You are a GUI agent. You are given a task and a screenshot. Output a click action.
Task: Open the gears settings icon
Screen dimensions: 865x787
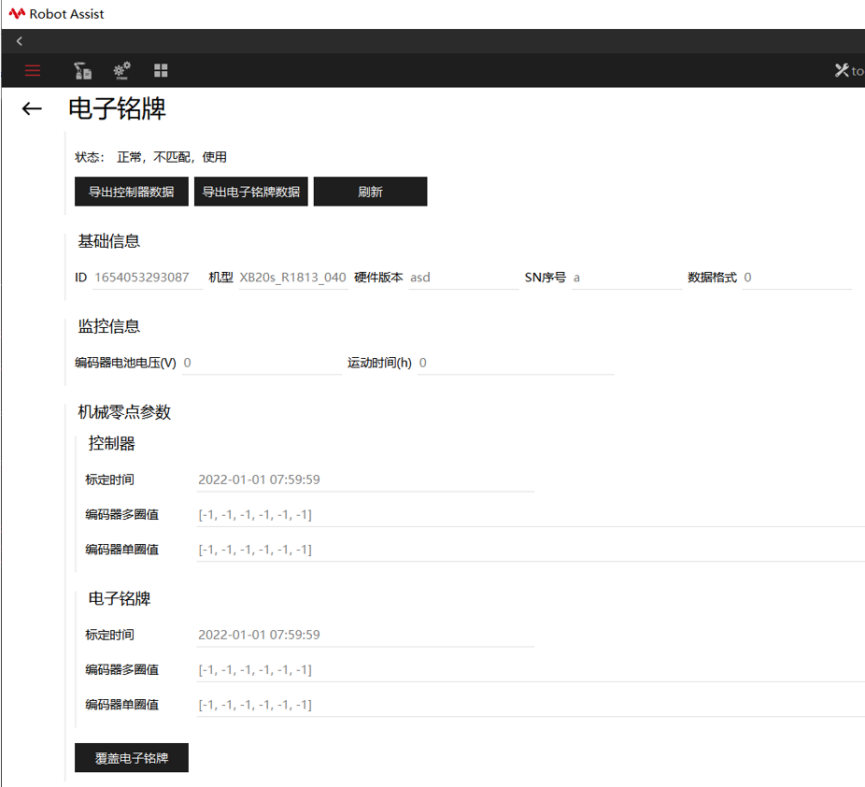pos(121,71)
